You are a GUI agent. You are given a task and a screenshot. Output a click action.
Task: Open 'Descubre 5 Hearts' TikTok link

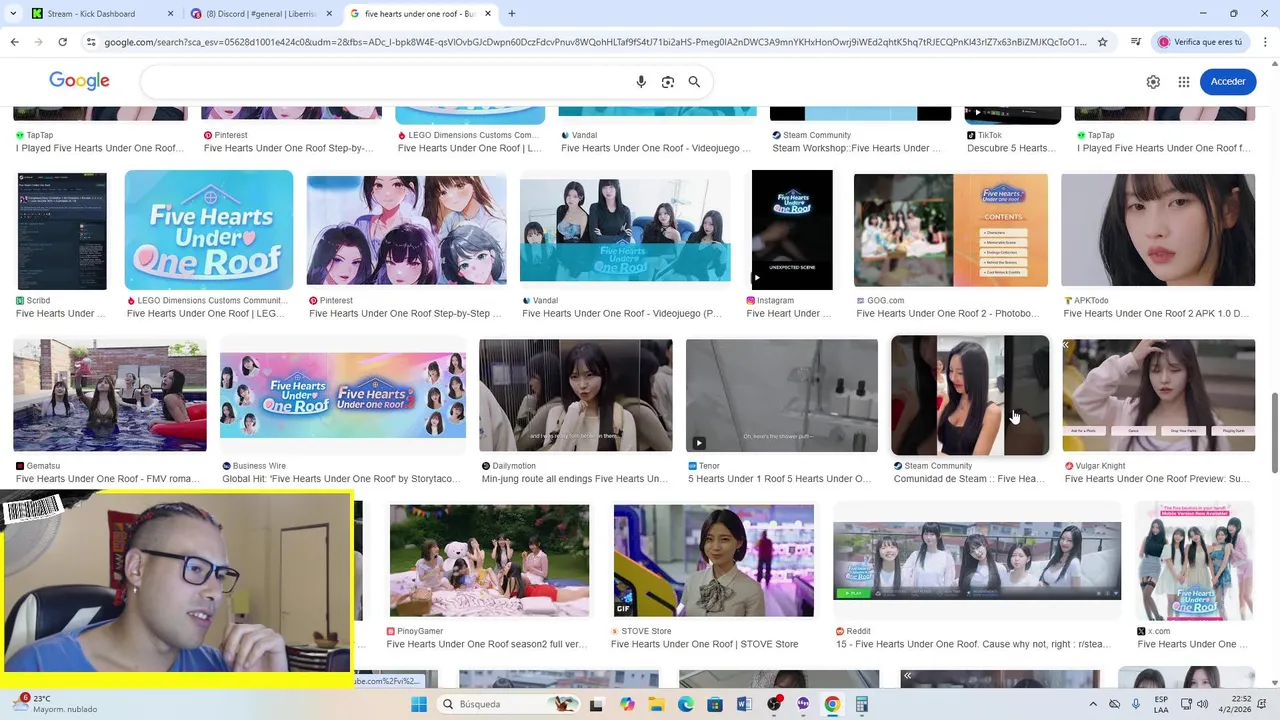coord(1011,148)
